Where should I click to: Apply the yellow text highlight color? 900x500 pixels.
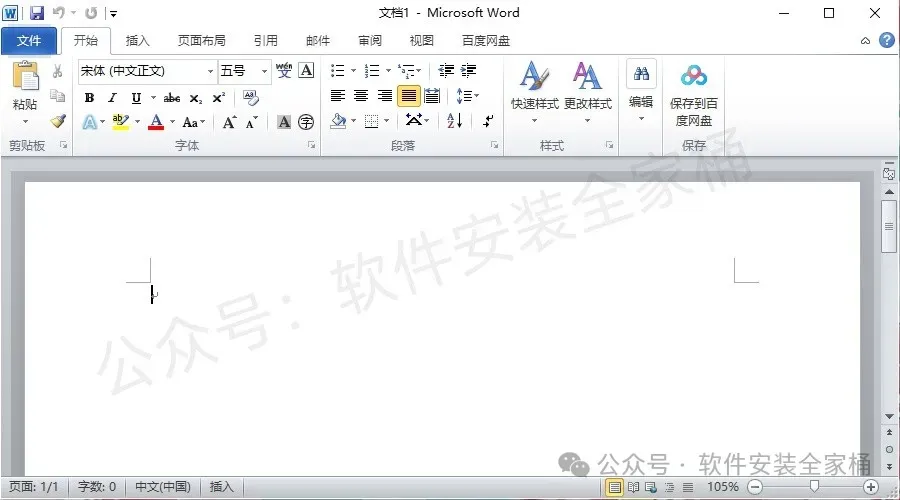point(121,122)
